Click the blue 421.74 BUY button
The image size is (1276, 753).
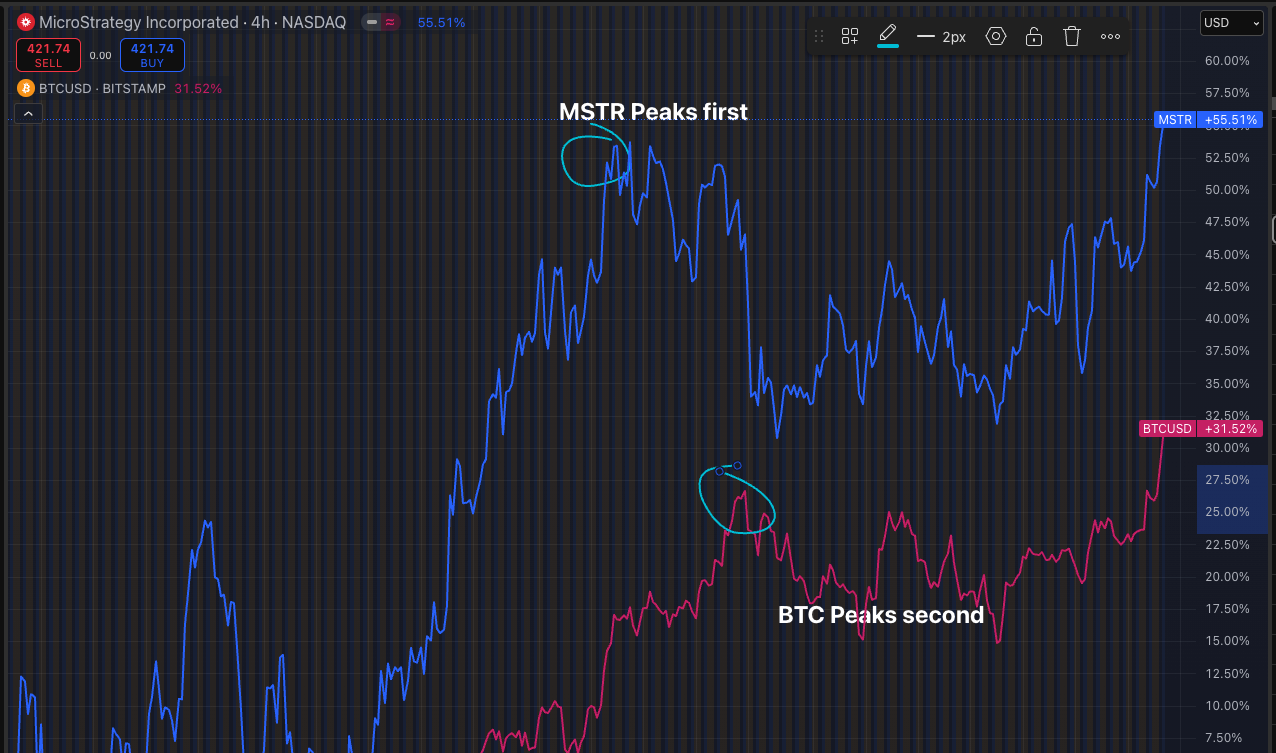[152, 55]
